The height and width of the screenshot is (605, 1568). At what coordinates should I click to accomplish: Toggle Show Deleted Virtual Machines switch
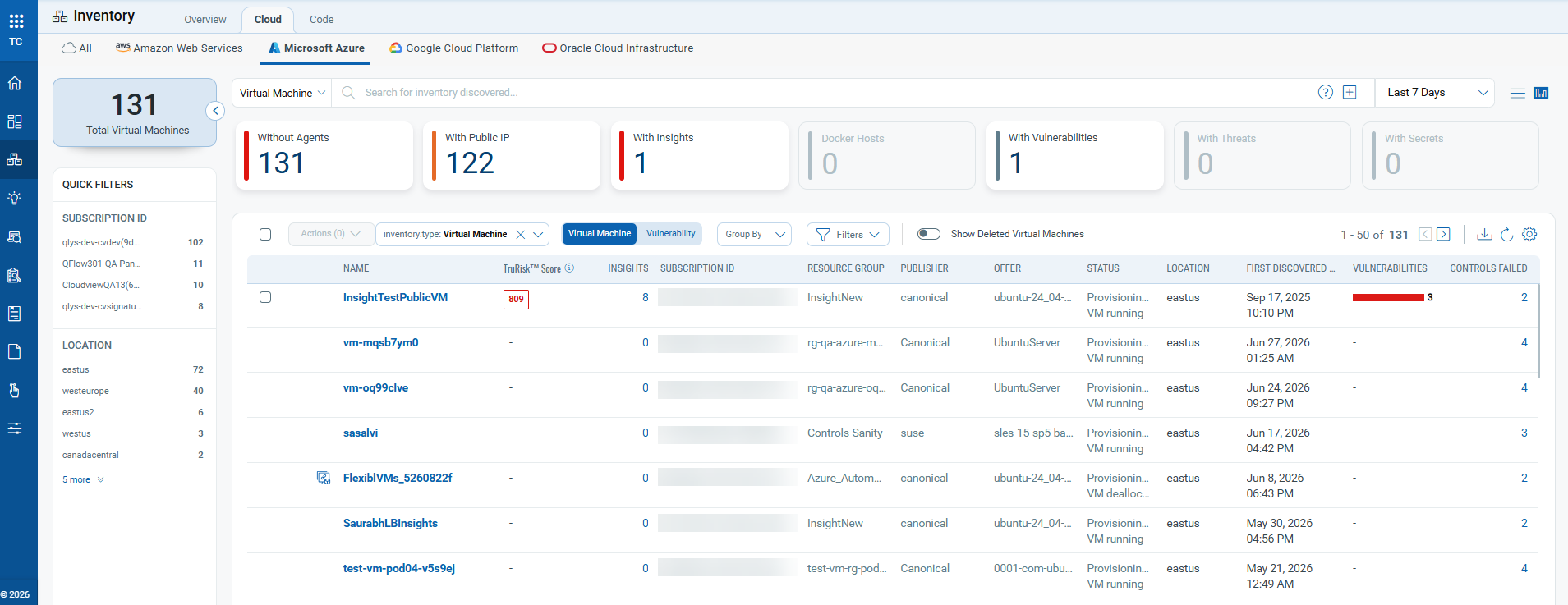point(929,234)
